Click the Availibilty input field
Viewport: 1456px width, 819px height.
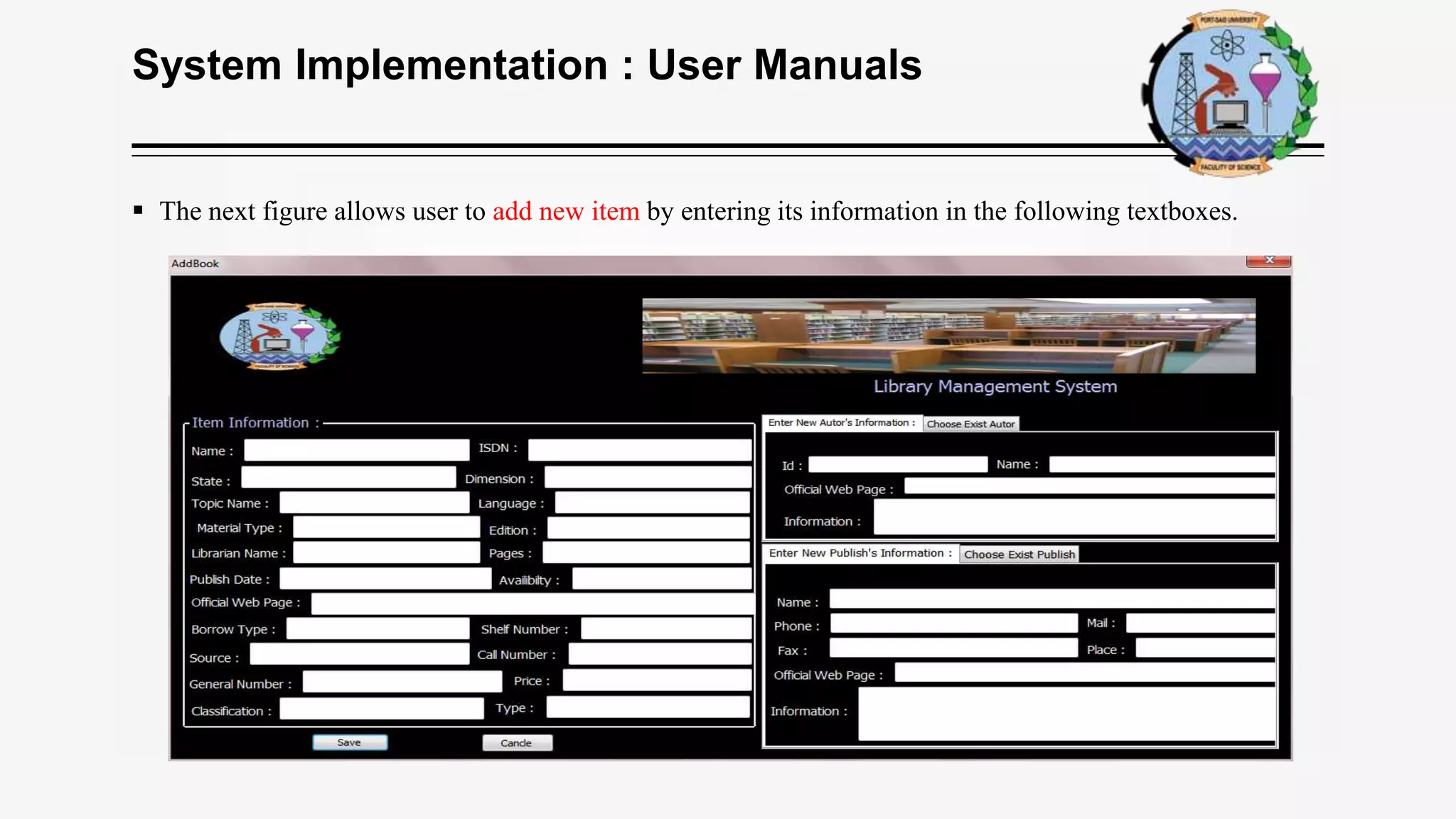[x=662, y=579]
